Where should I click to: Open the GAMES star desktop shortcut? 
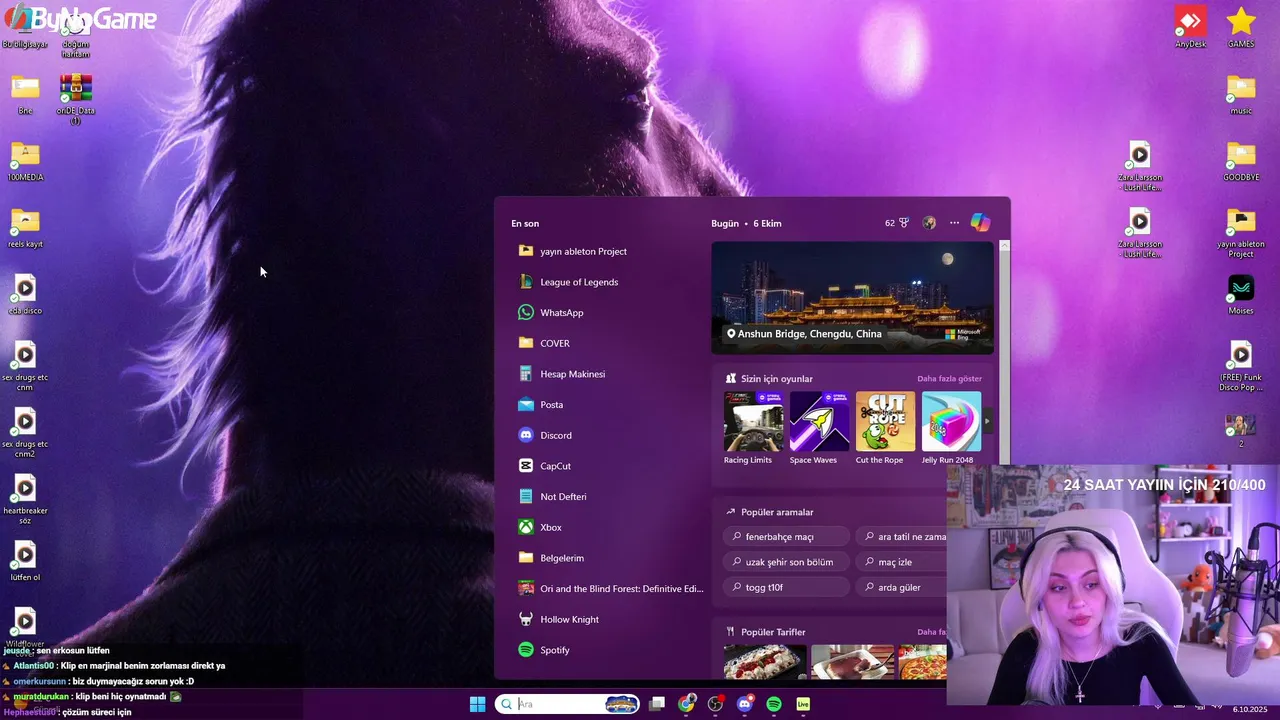[x=1241, y=27]
